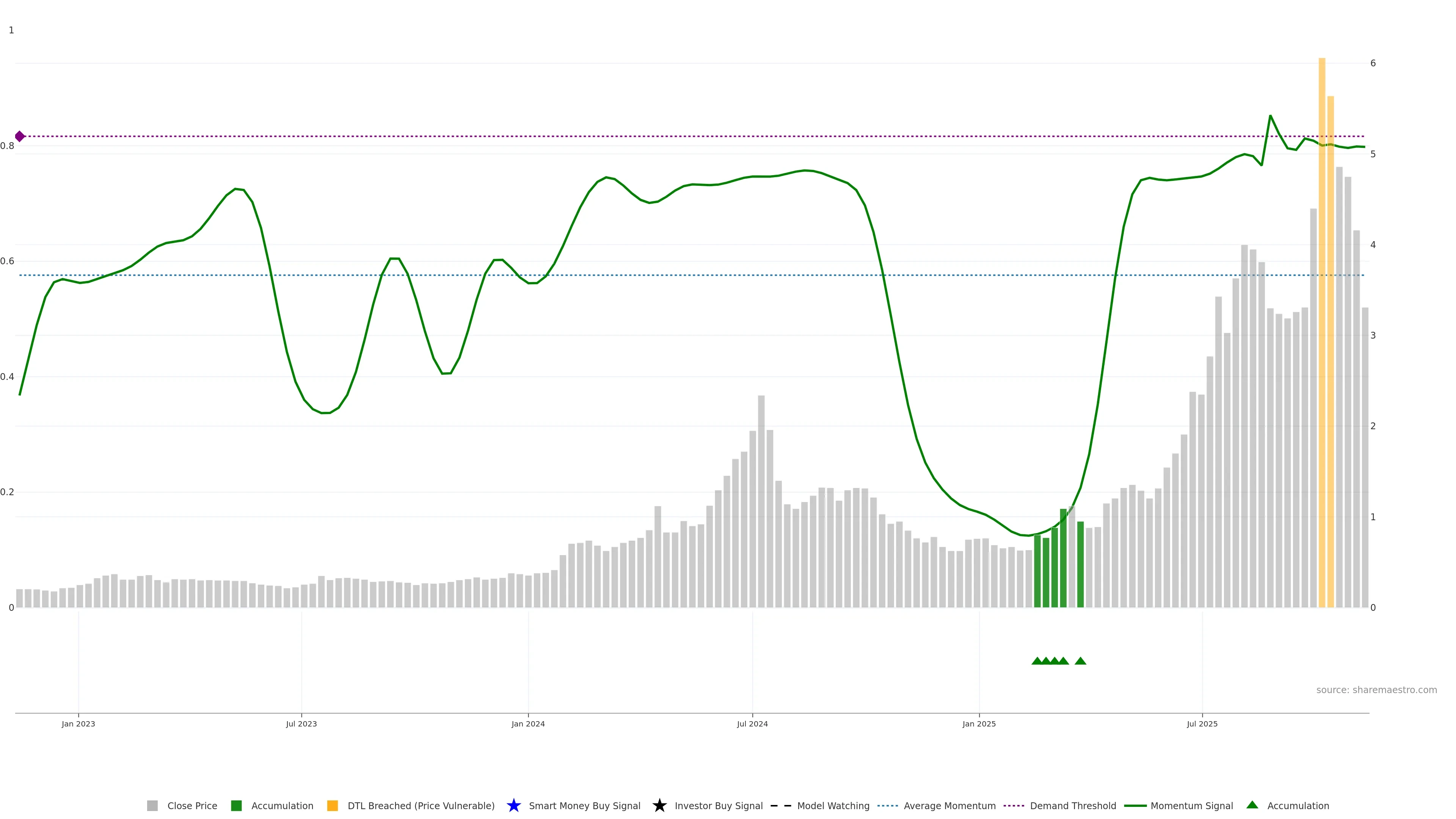The width and height of the screenshot is (1456, 819).
Task: Toggle the Momentum Signal series label
Action: click(x=1191, y=805)
